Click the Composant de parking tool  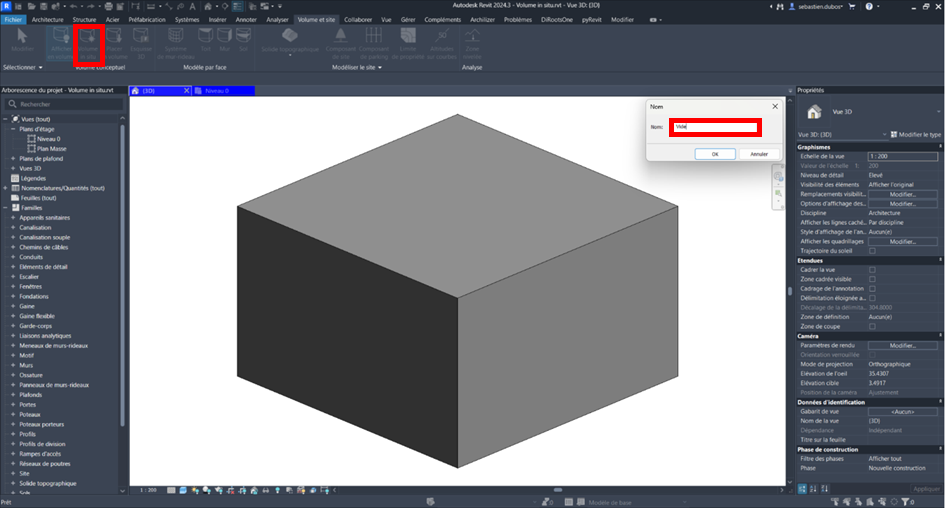point(373,46)
